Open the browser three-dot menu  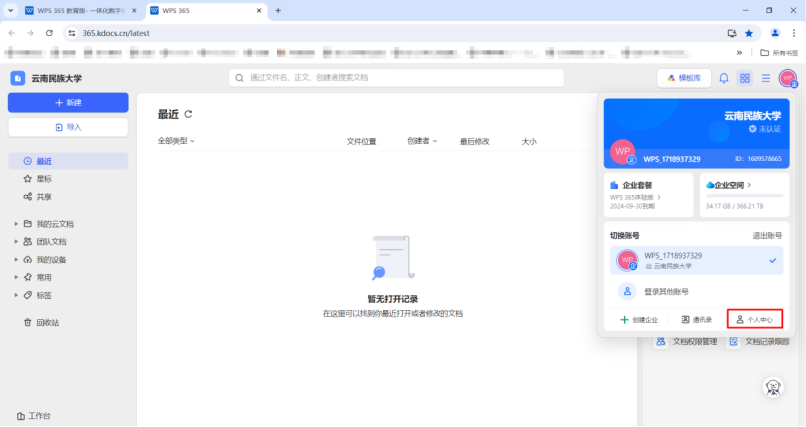pos(794,33)
